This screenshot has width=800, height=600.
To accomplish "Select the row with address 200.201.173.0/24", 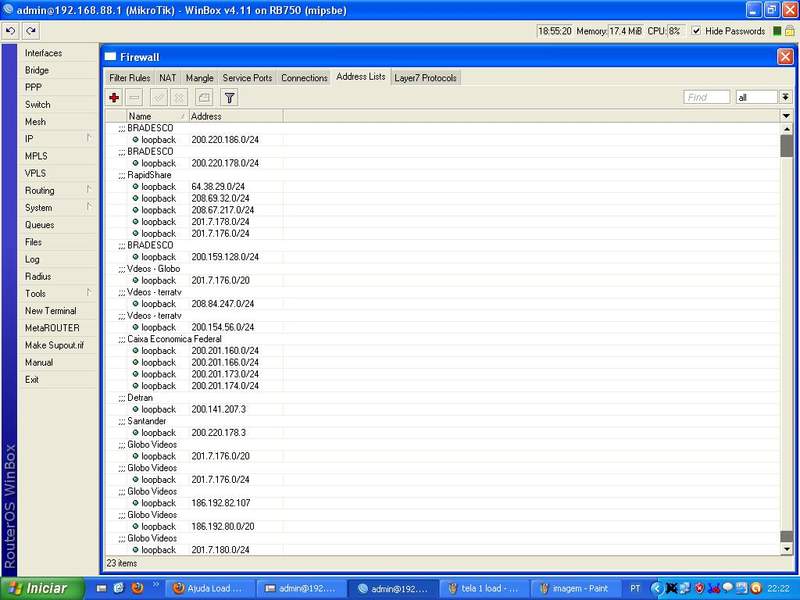I will point(443,374).
